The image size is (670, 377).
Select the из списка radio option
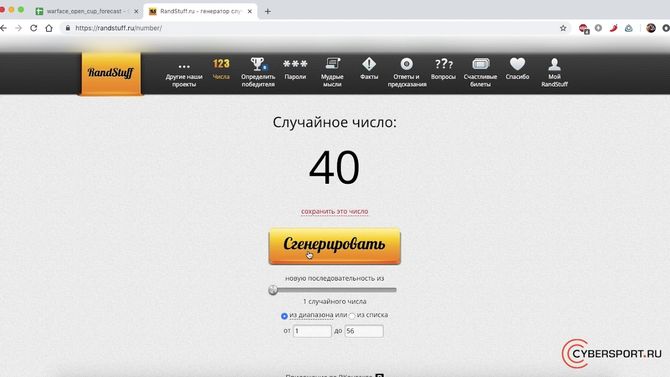(352, 316)
